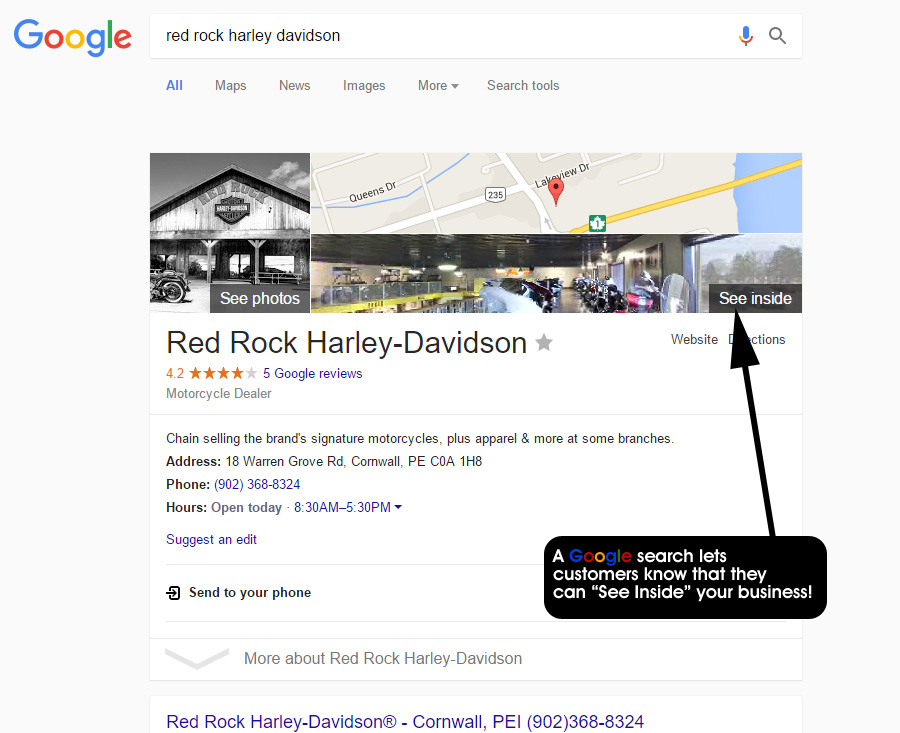Click the search query input field
Screen dimensions: 900x733
point(442,36)
